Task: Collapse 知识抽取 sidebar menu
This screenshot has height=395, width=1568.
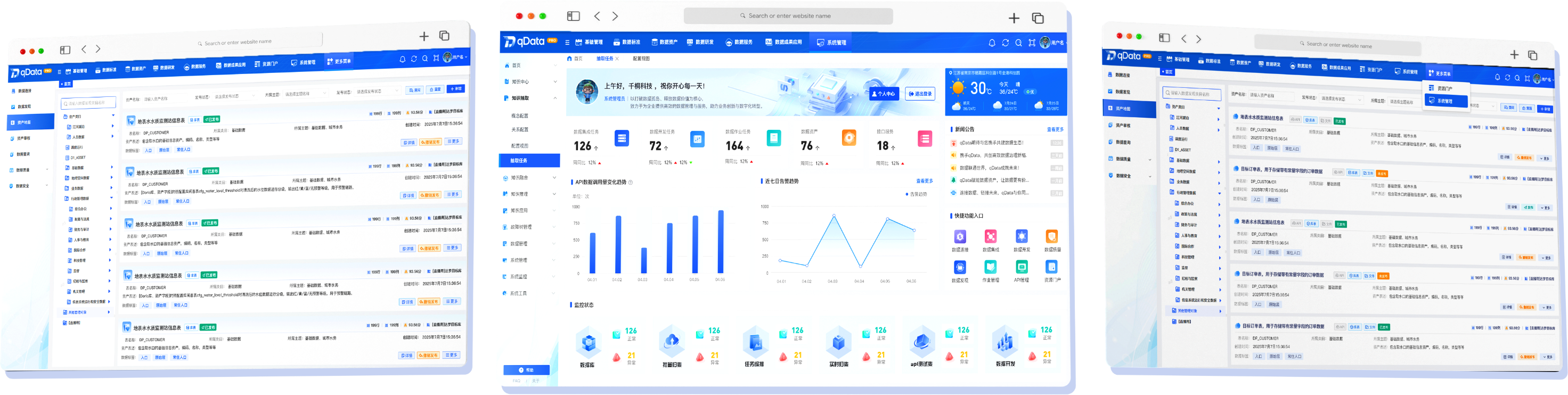Action: (x=529, y=98)
